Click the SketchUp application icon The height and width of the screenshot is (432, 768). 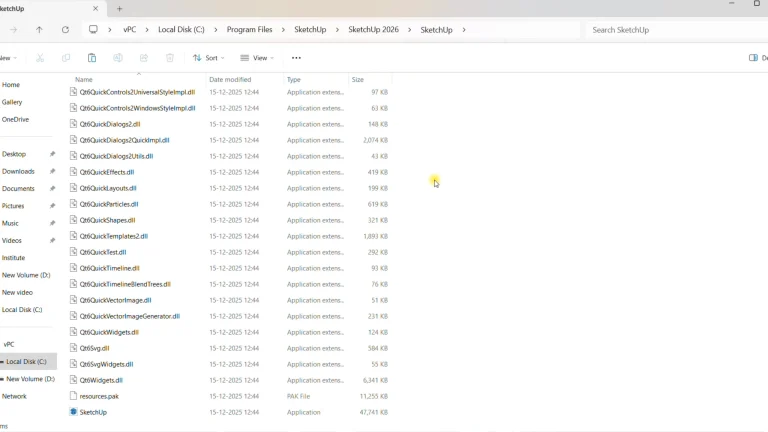coord(73,412)
